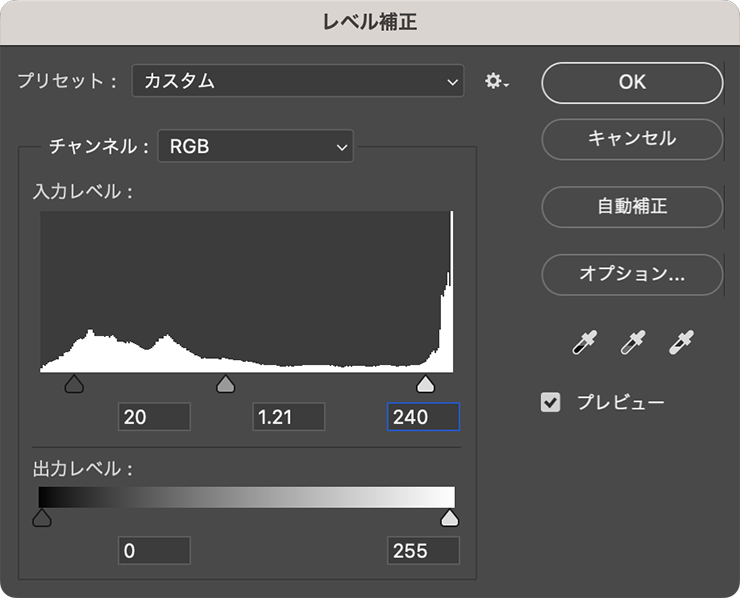Focus the gamma field showing 1.21
This screenshot has height=598, width=740.
point(288,417)
